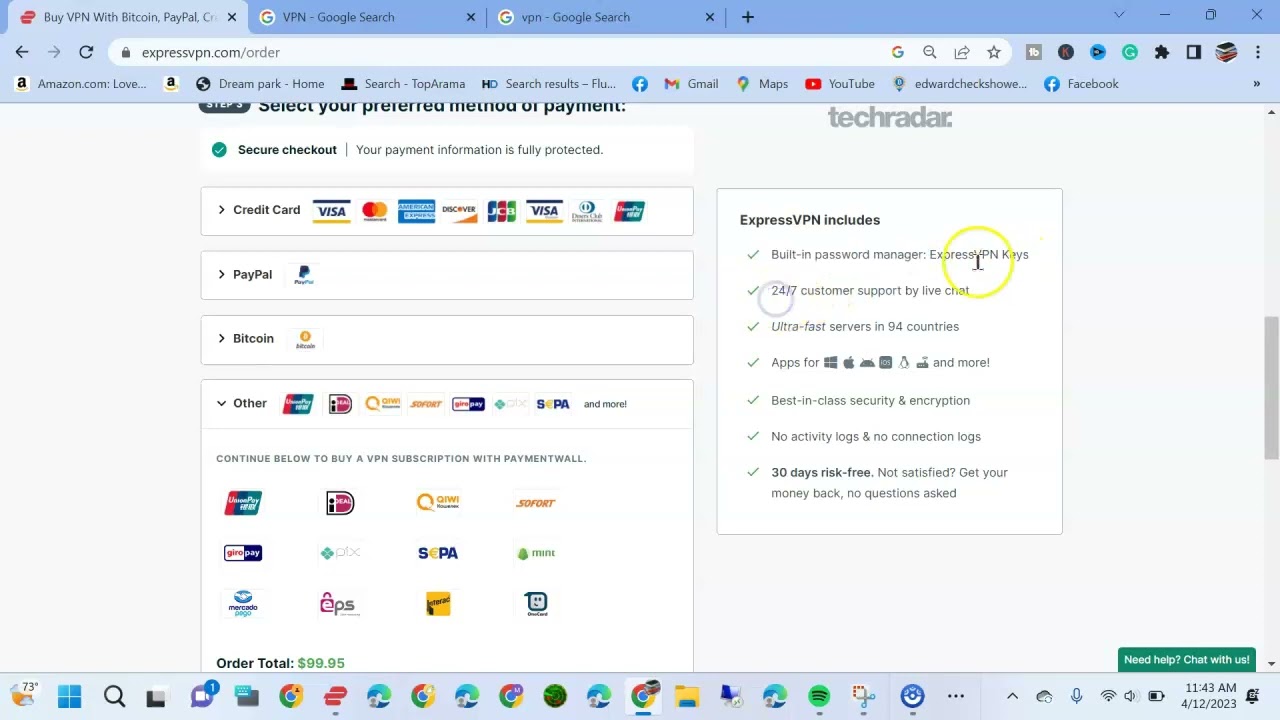Click the Diners Club card logo
This screenshot has width=1280, height=720.
pyautogui.click(x=586, y=211)
